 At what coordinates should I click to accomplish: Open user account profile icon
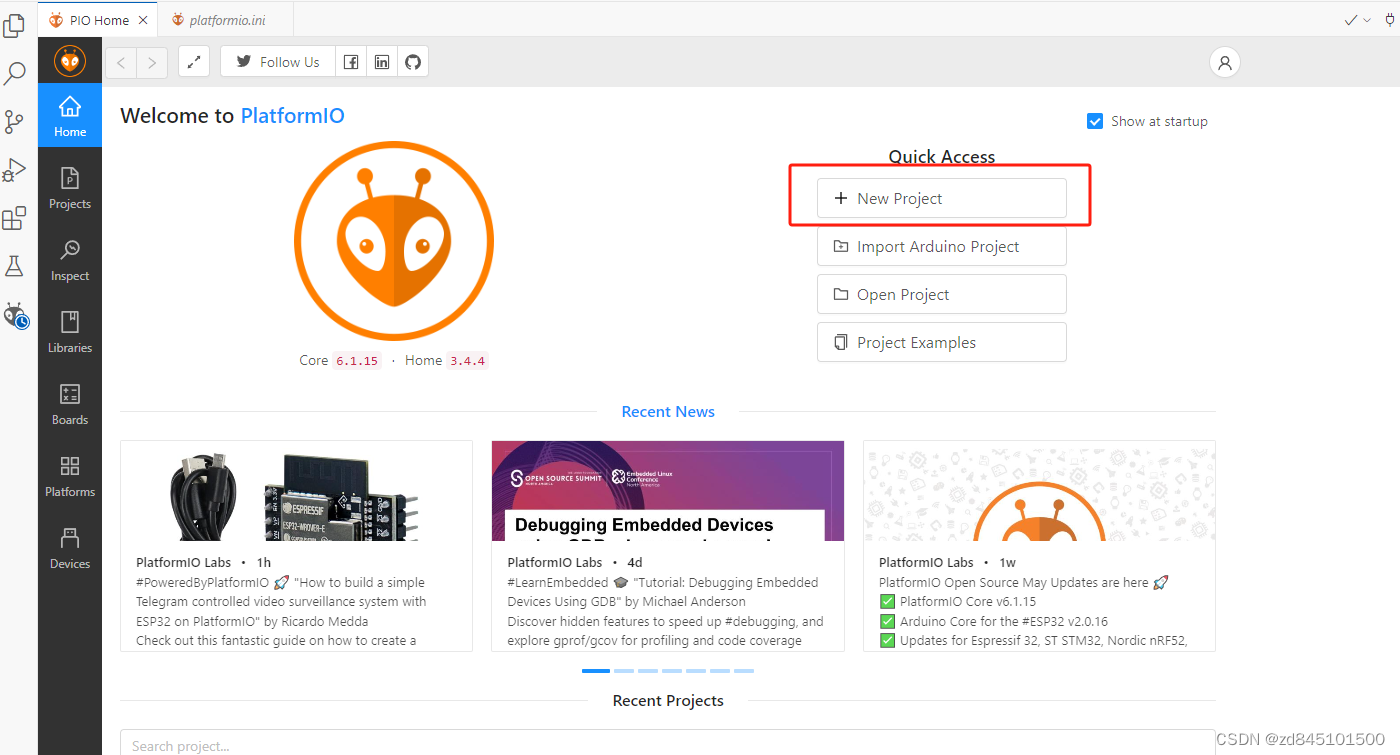(1224, 62)
